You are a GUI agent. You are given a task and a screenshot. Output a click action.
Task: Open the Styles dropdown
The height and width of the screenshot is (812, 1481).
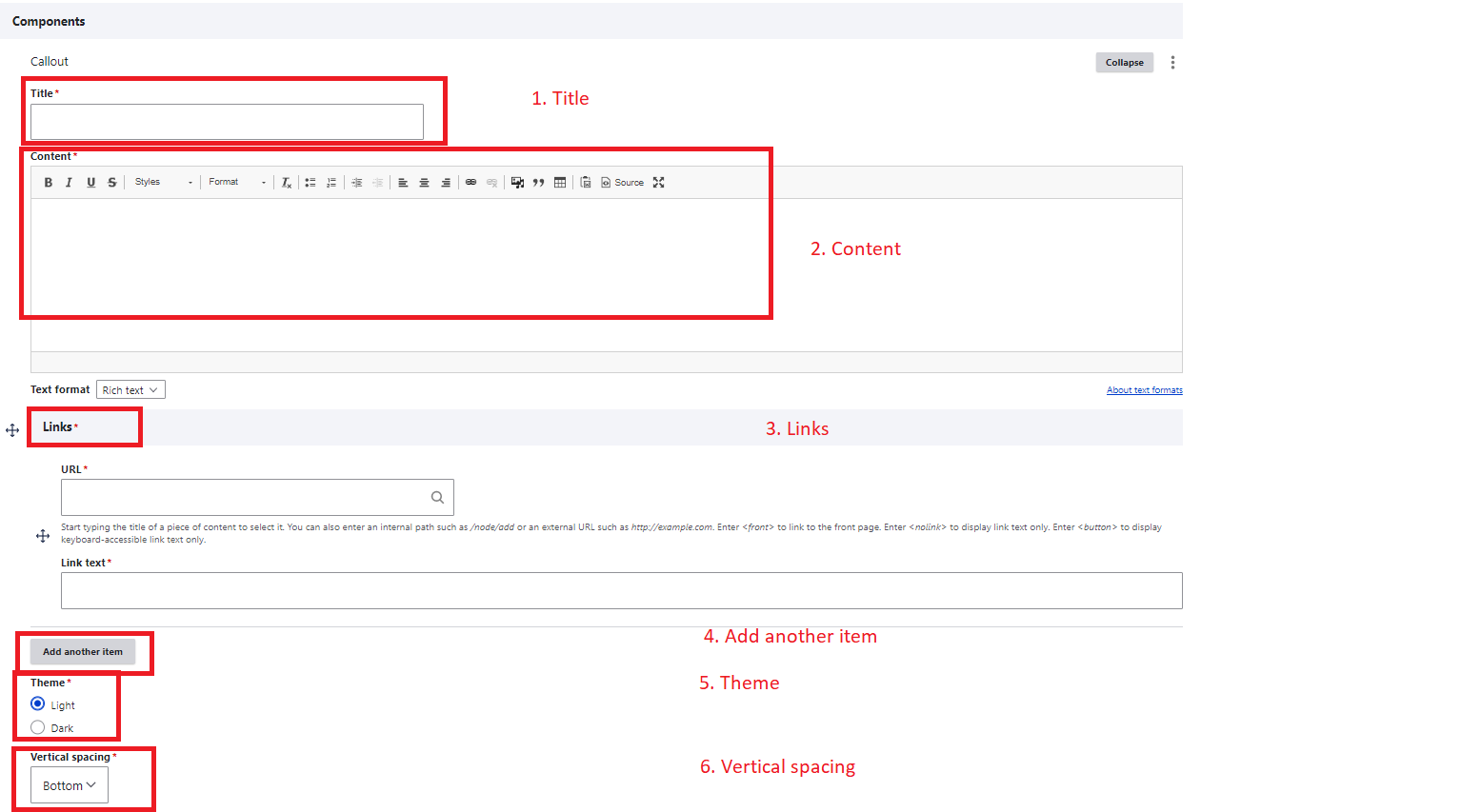pyautogui.click(x=163, y=183)
